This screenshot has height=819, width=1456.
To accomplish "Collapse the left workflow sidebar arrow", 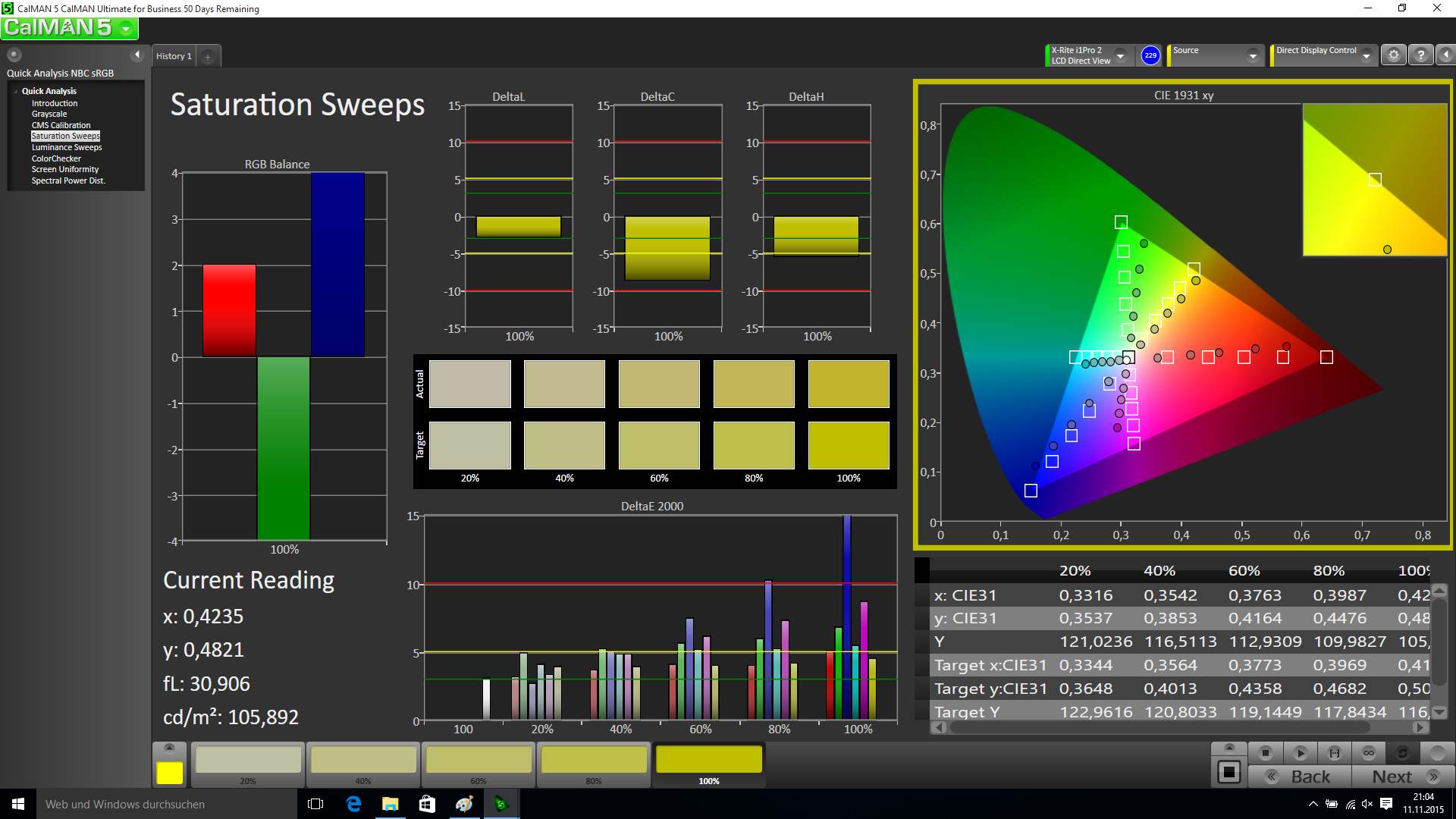I will click(137, 55).
